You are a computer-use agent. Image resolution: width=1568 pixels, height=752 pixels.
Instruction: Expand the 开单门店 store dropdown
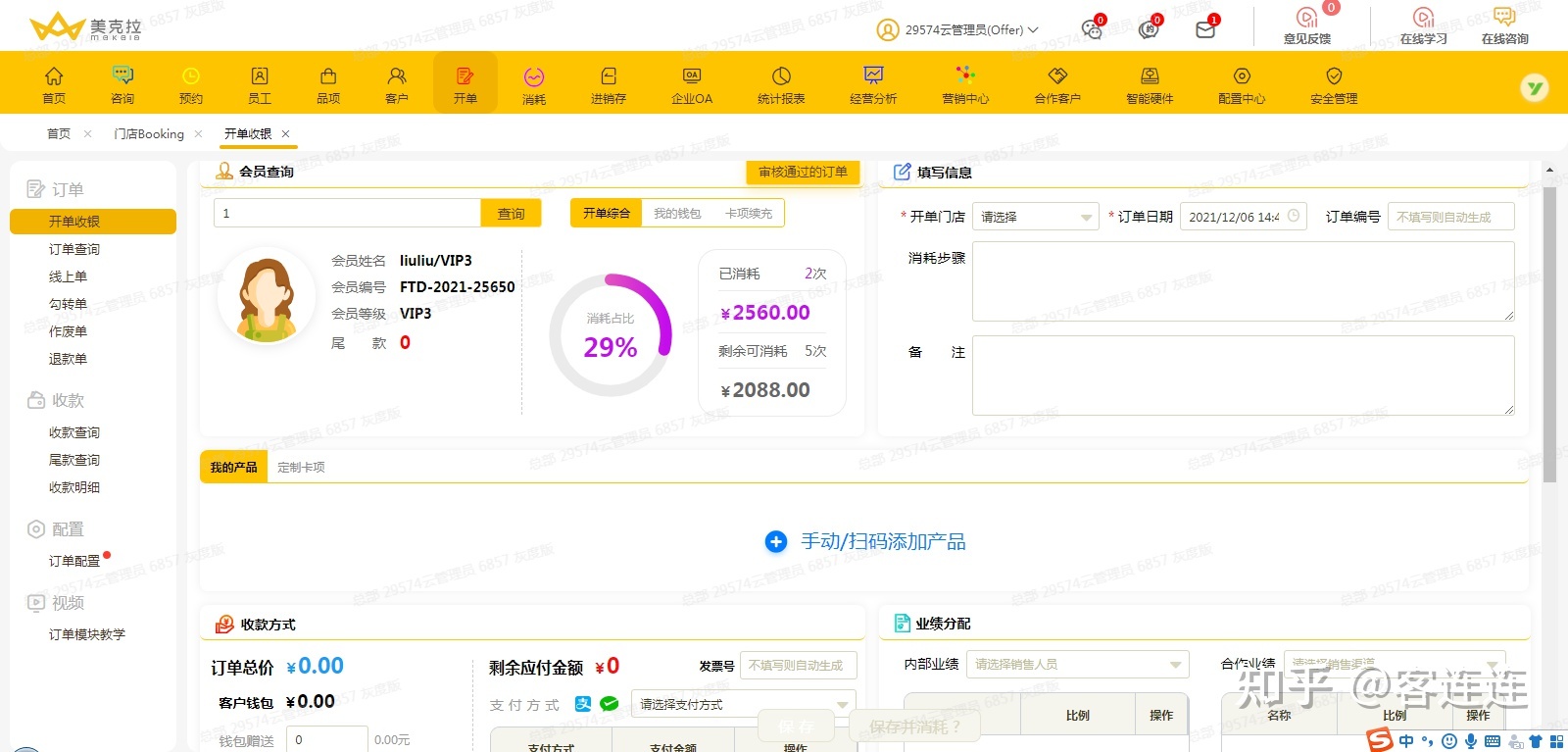point(1036,217)
